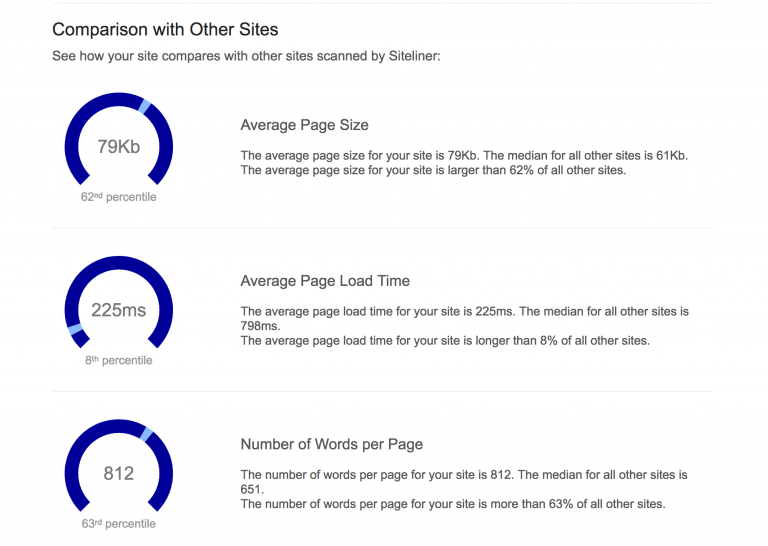The width and height of the screenshot is (768, 546).
Task: Click the Average Page Size heading
Action: click(304, 125)
